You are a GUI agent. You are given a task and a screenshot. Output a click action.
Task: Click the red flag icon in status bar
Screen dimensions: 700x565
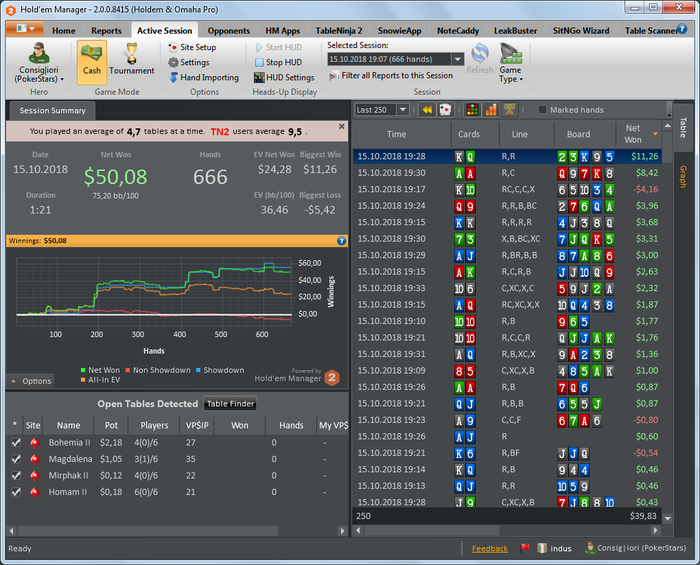525,548
